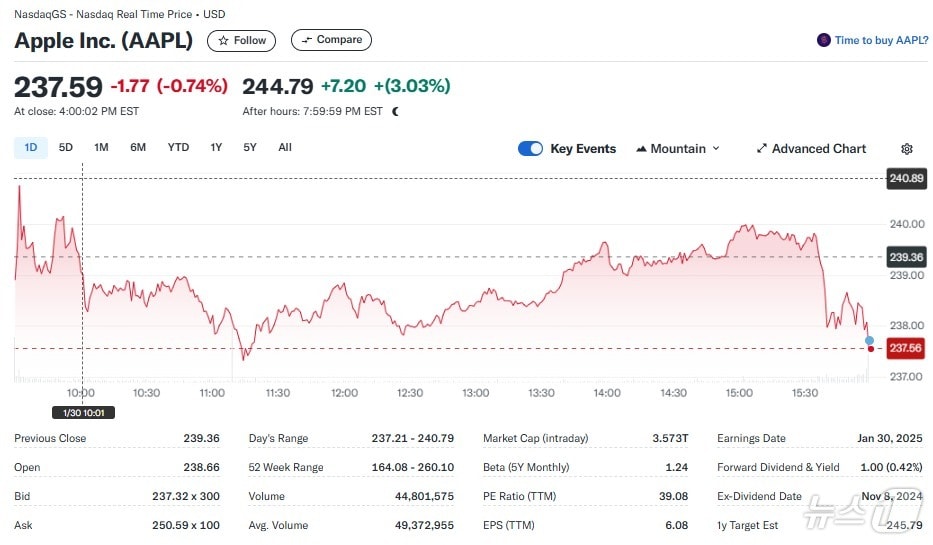
Task: Click the purple Time to buy icon
Action: [x=824, y=40]
